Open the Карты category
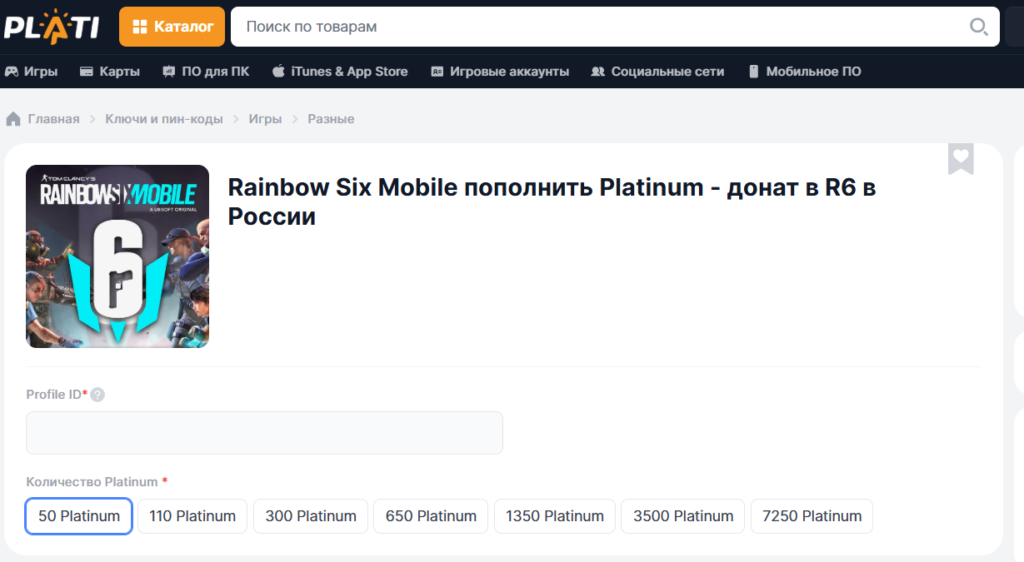This screenshot has height=562, width=1024. tap(109, 72)
